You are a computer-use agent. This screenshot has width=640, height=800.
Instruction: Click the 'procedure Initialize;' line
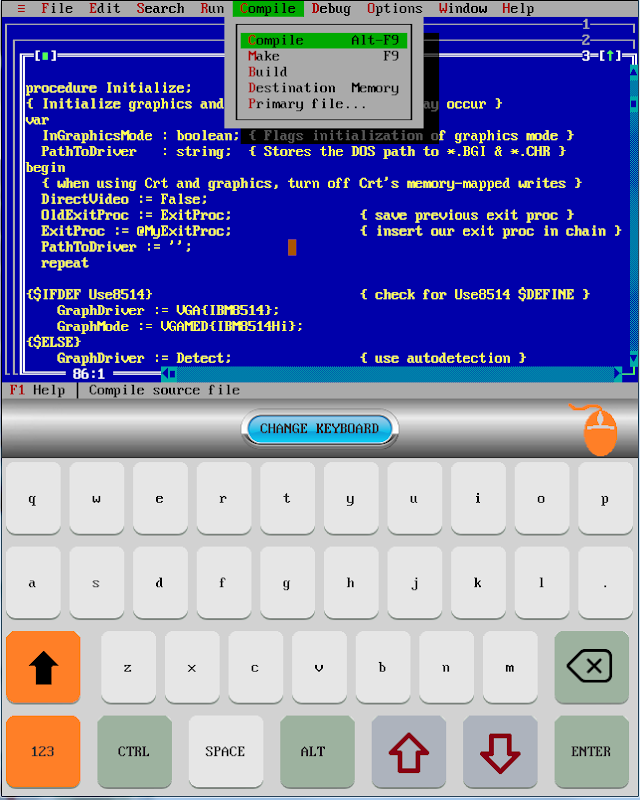pyautogui.click(x=109, y=88)
